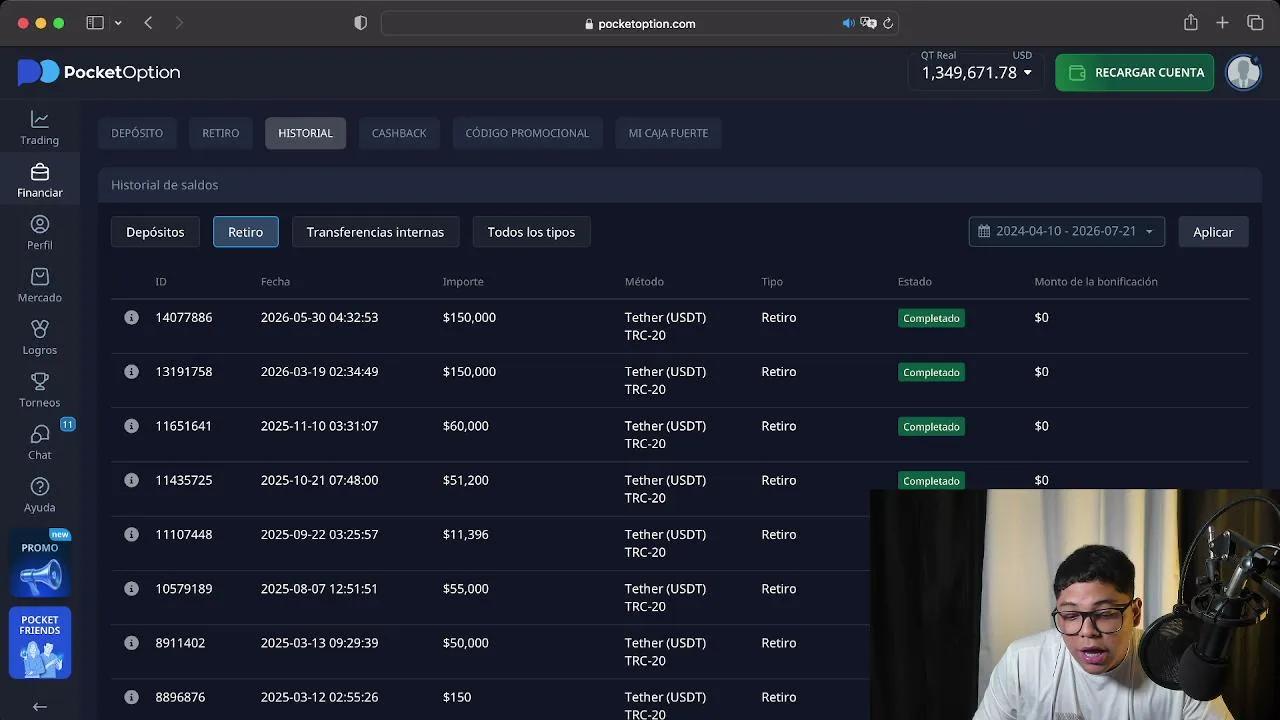Show info for withdrawal 14077886
The height and width of the screenshot is (720, 1280).
(131, 317)
